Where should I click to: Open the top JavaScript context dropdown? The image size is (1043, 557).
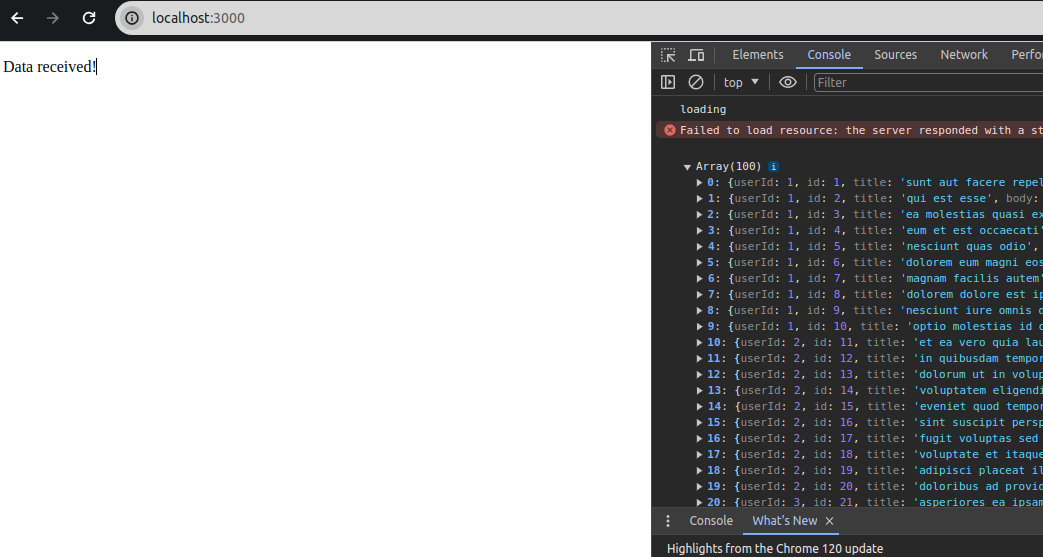741,83
